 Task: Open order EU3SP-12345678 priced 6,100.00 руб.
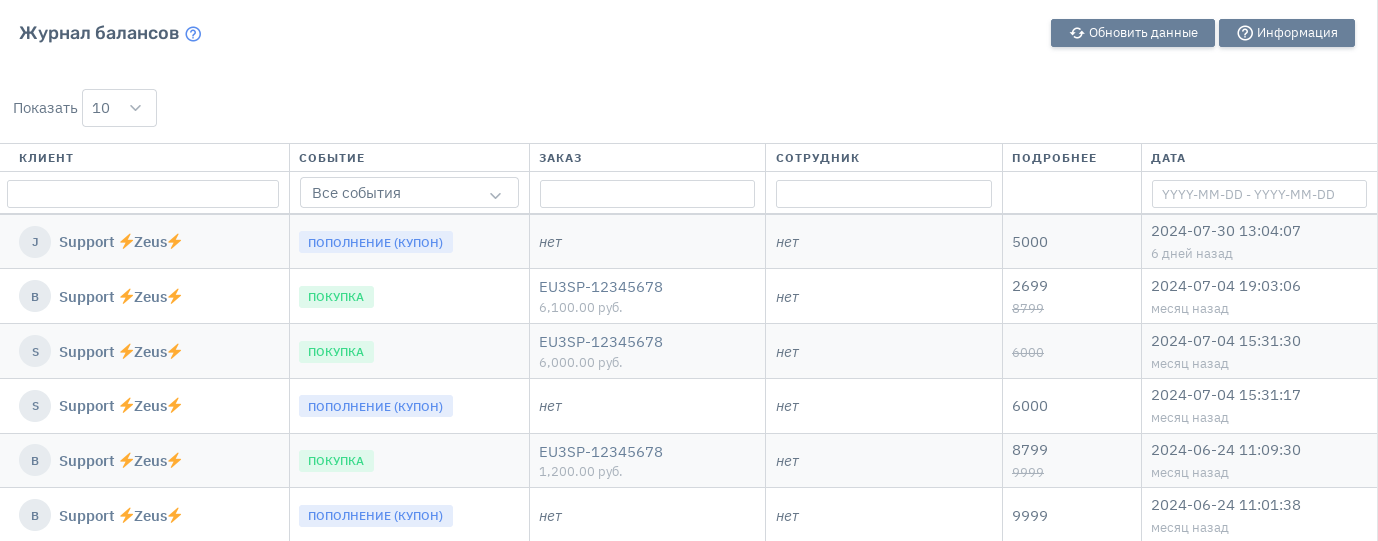point(600,287)
